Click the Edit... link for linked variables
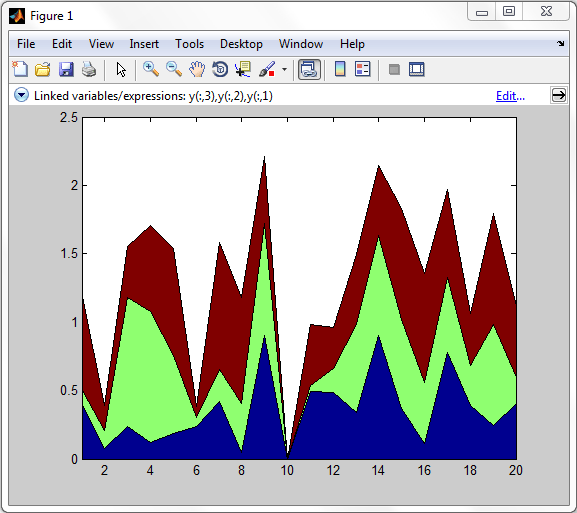Viewport: 577px width, 513px height. coord(510,96)
